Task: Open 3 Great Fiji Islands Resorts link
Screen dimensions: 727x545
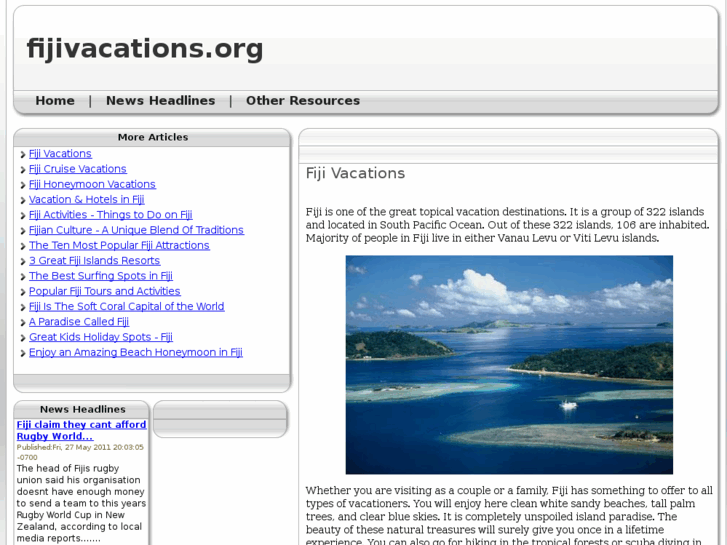Action: tap(95, 261)
